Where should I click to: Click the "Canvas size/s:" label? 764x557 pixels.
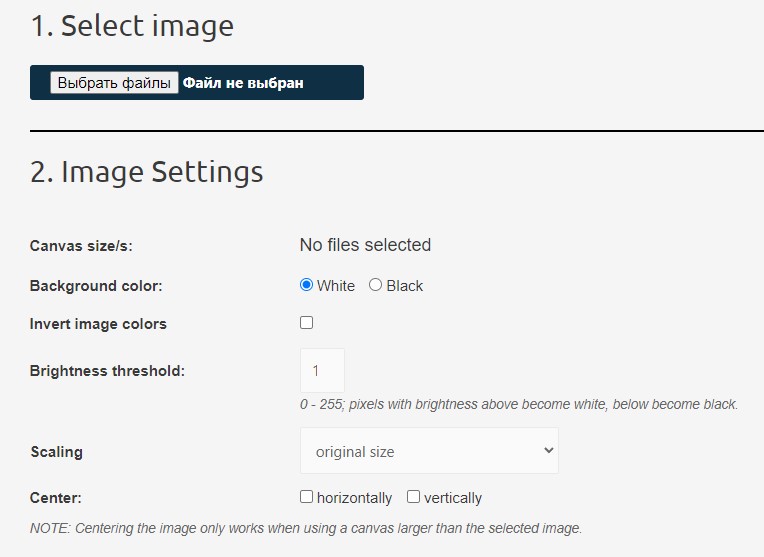point(81,246)
